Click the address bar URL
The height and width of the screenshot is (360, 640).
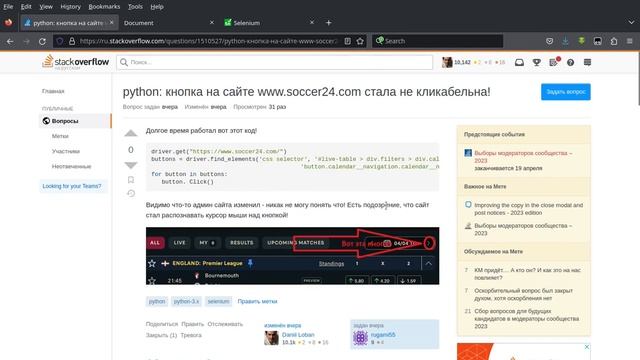pos(208,41)
